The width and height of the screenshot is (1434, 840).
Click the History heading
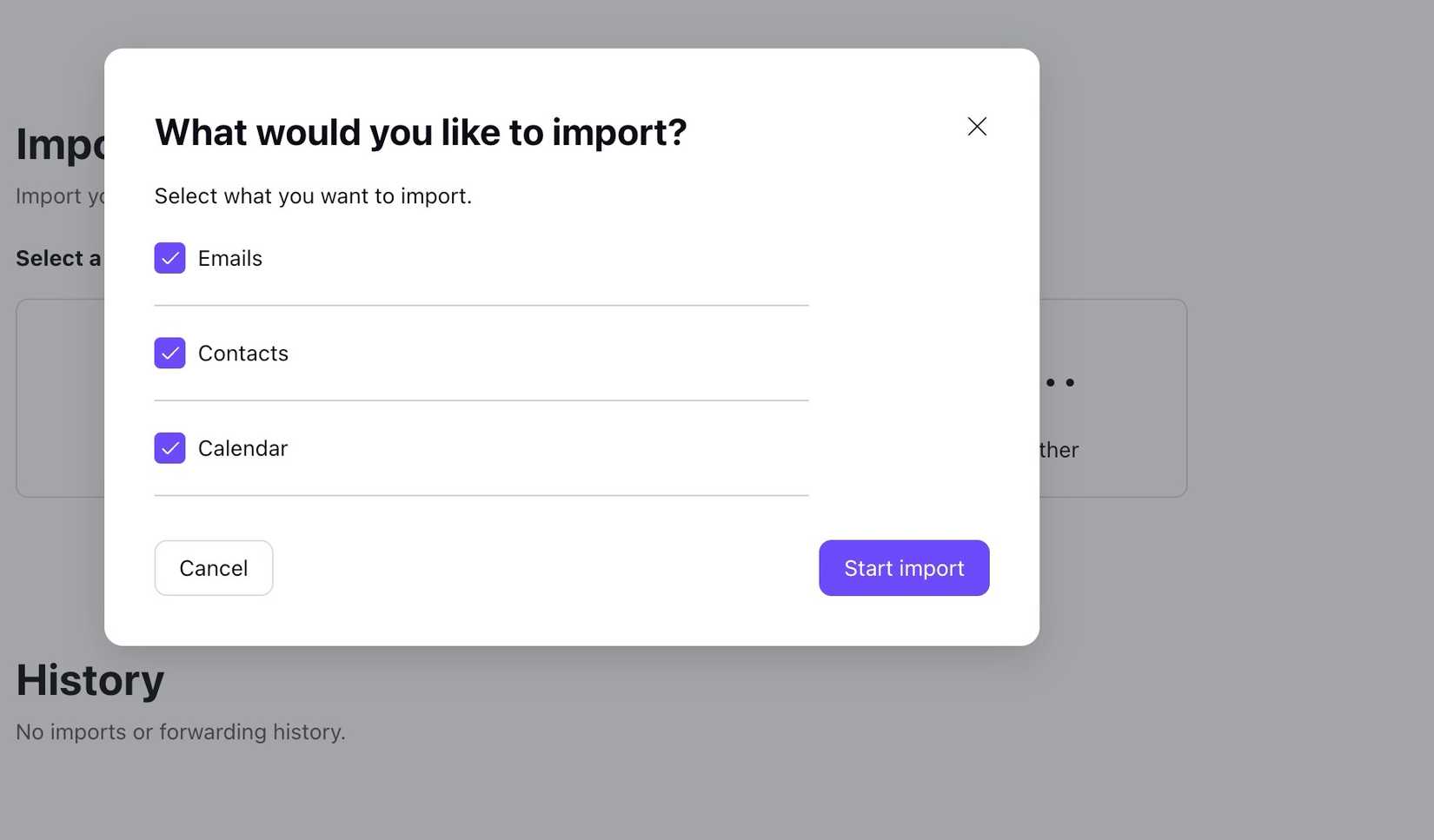(x=90, y=680)
